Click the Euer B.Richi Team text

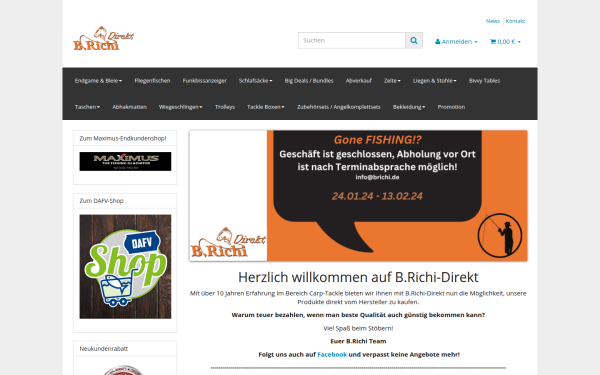358,341
